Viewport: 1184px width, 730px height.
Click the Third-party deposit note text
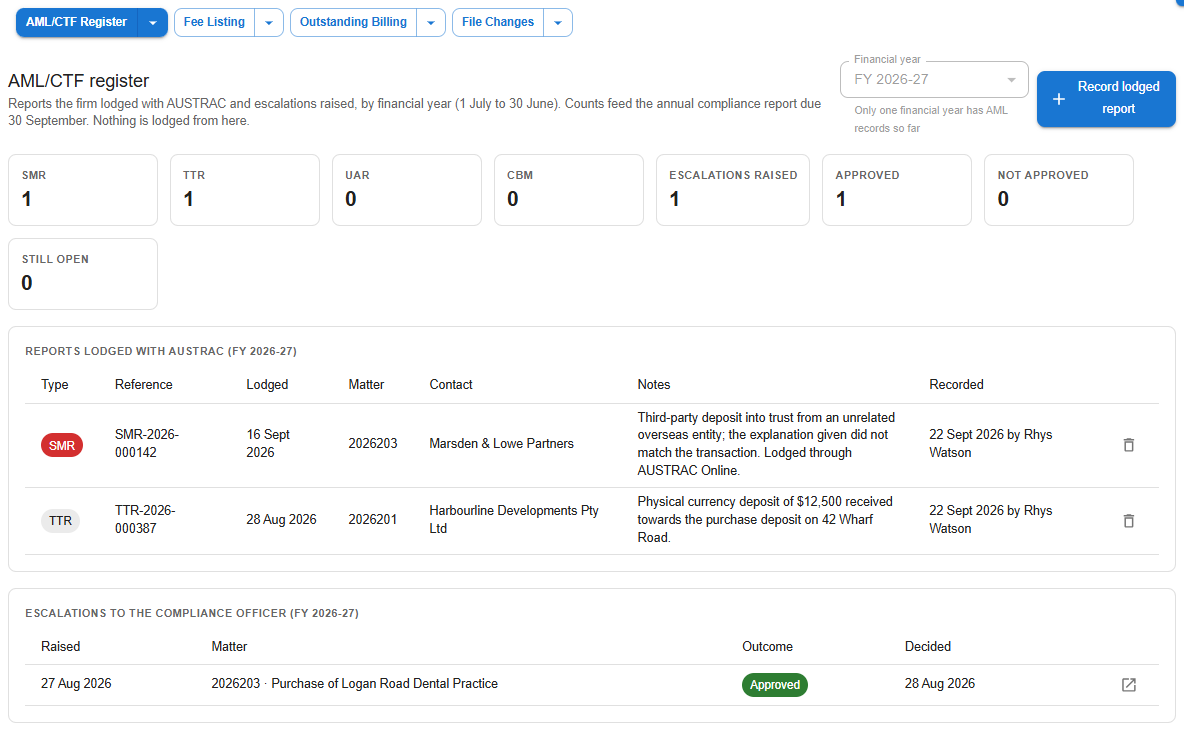pyautogui.click(x=766, y=444)
